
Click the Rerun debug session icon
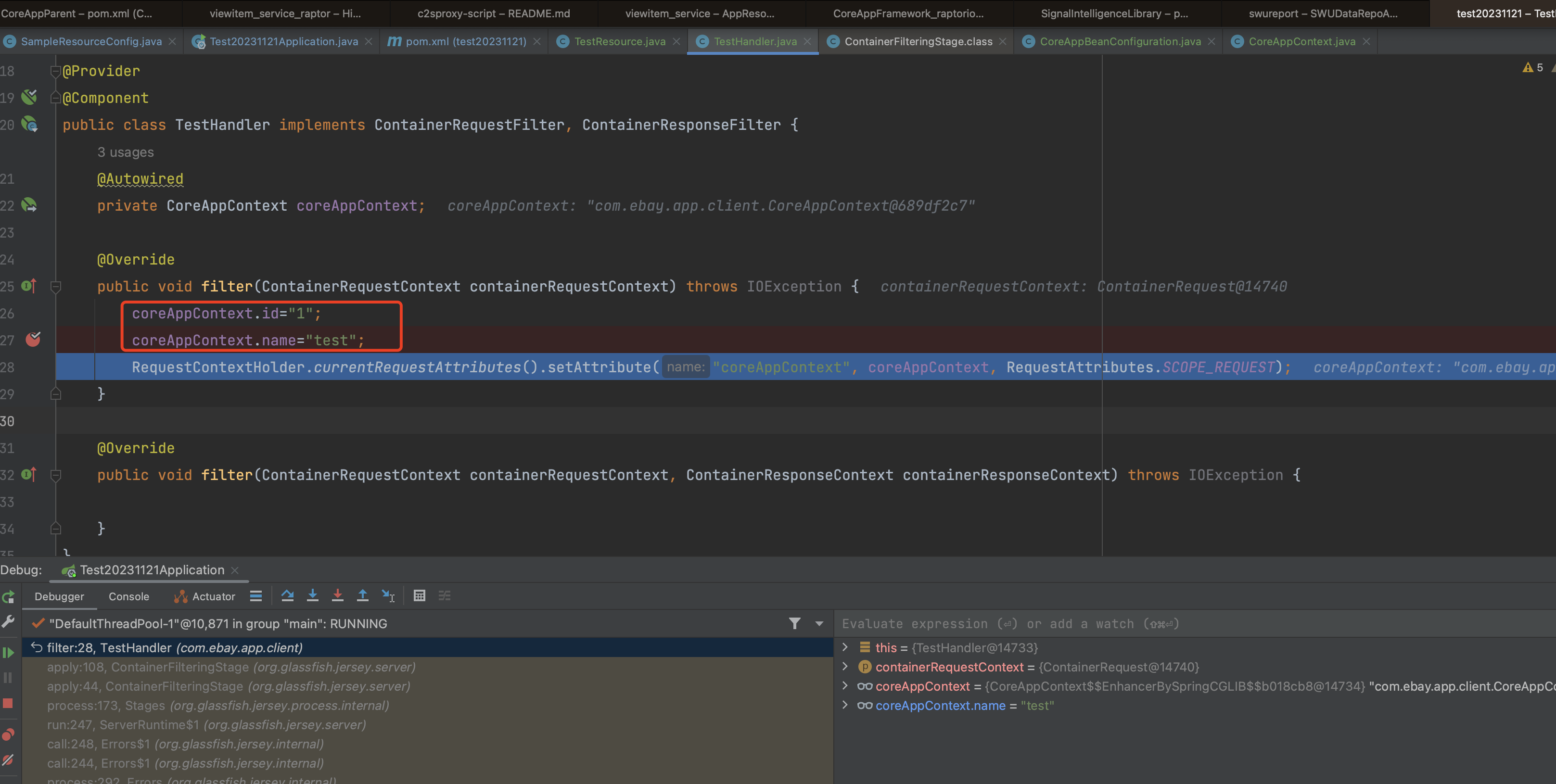[x=8, y=597]
